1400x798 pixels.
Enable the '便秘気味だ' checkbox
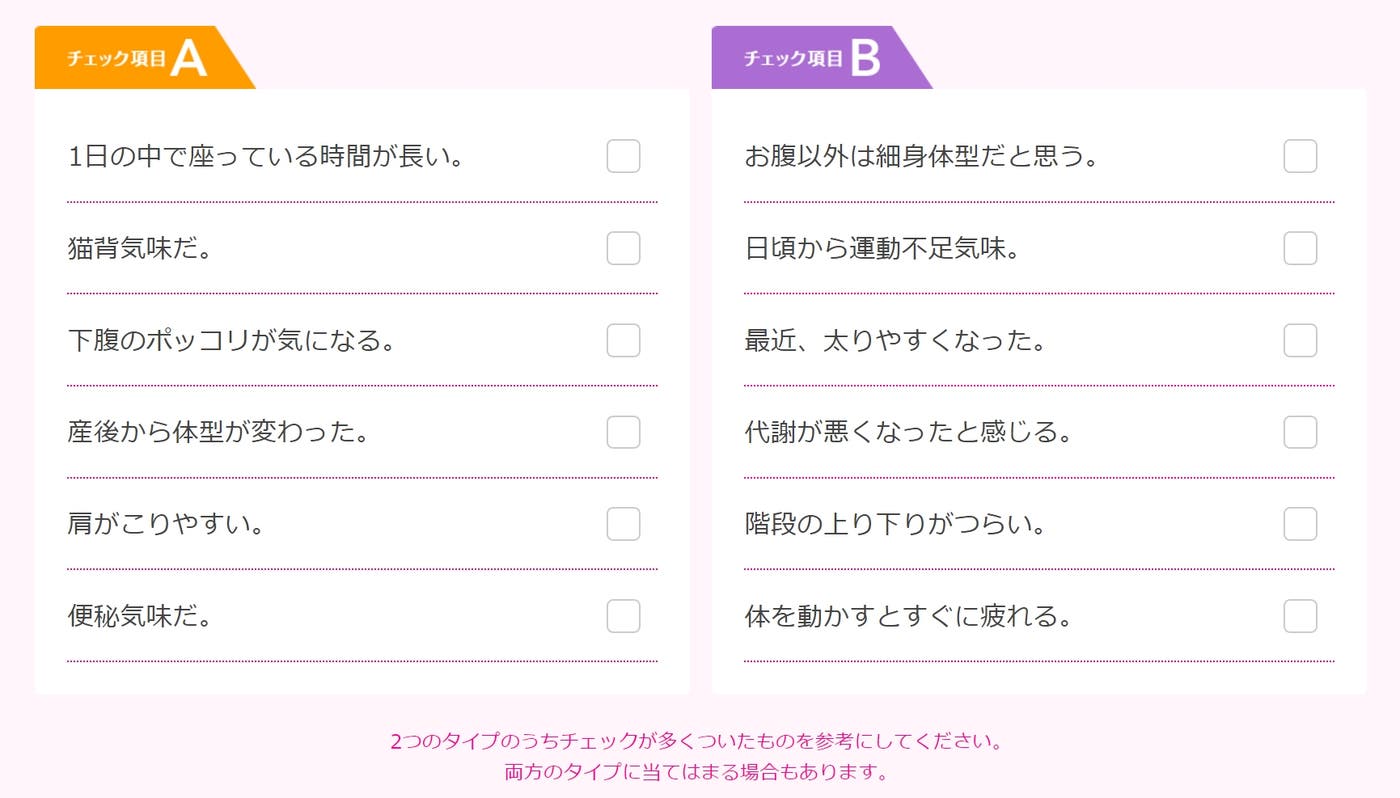coord(623,616)
